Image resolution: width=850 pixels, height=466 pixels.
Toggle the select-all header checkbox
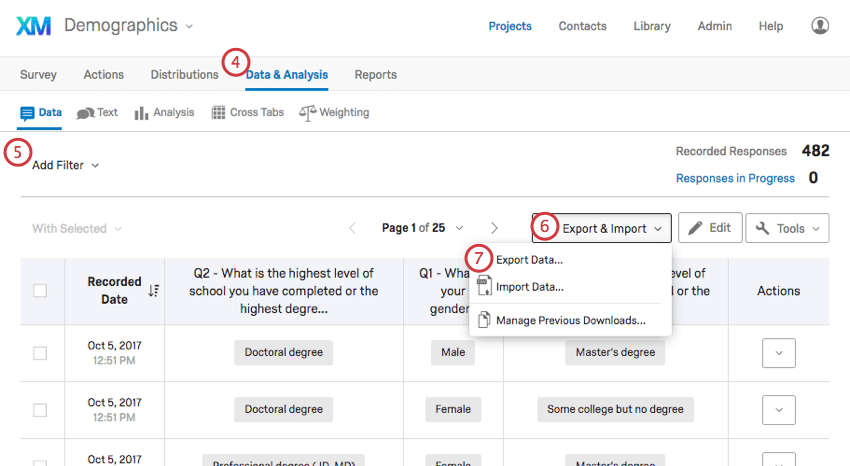[40, 291]
